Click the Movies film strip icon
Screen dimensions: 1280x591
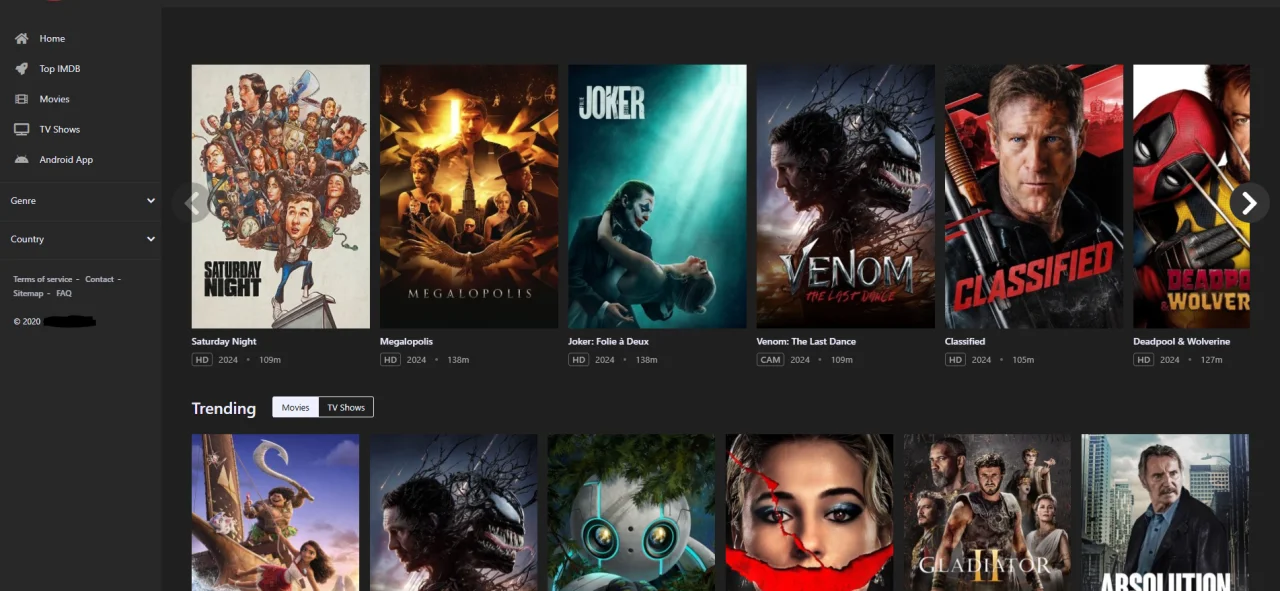point(21,99)
